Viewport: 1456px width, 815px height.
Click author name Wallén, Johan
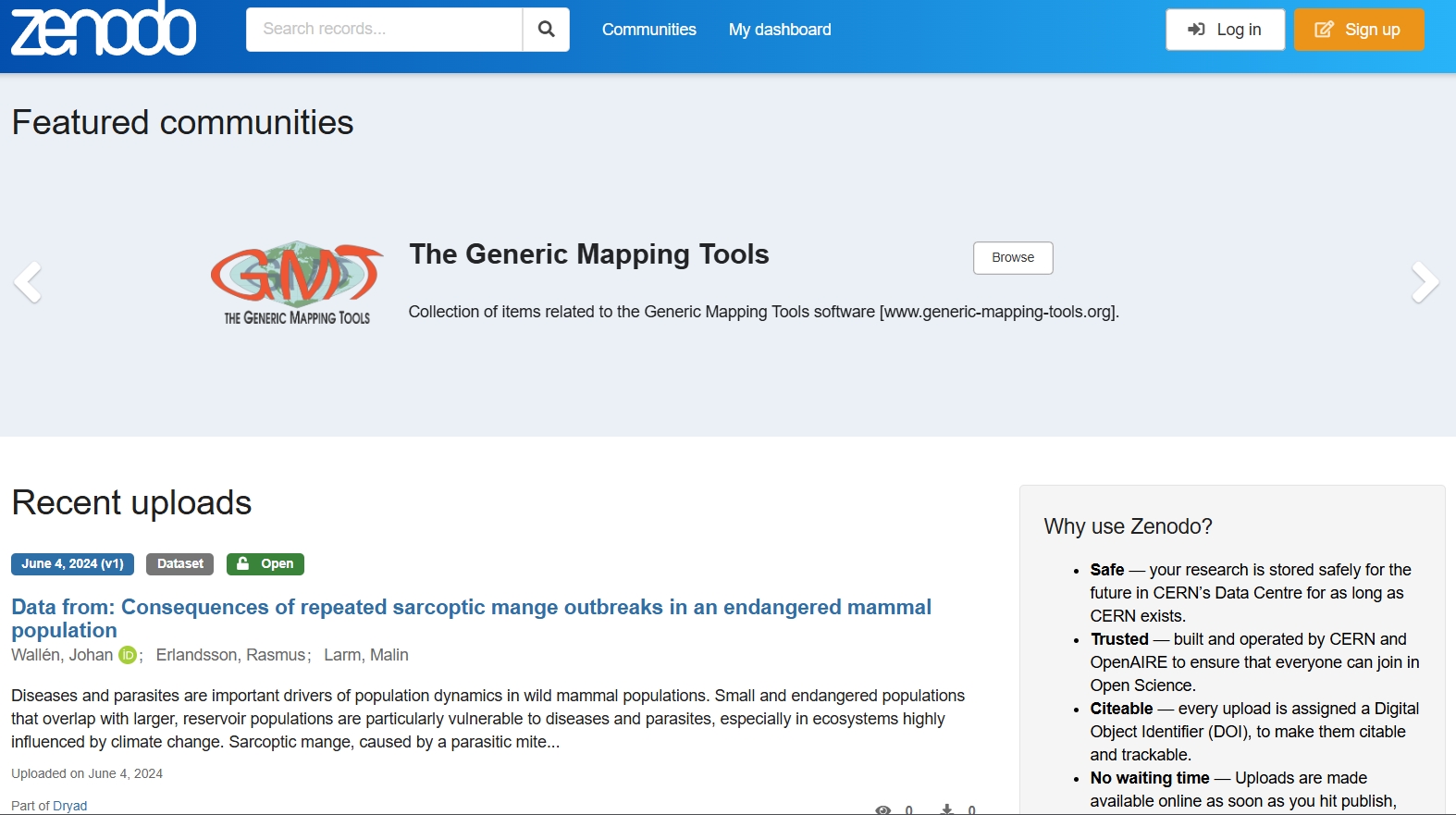point(62,655)
